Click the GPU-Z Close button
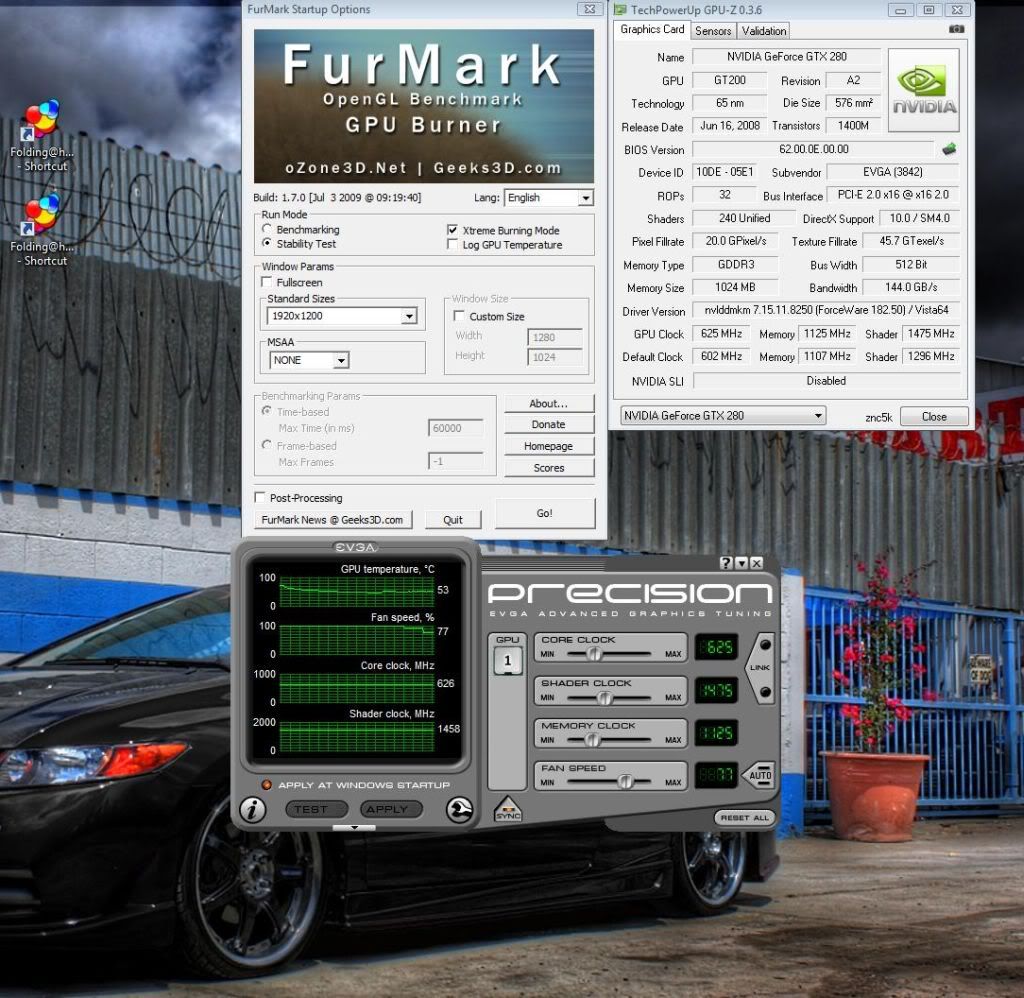 point(934,417)
